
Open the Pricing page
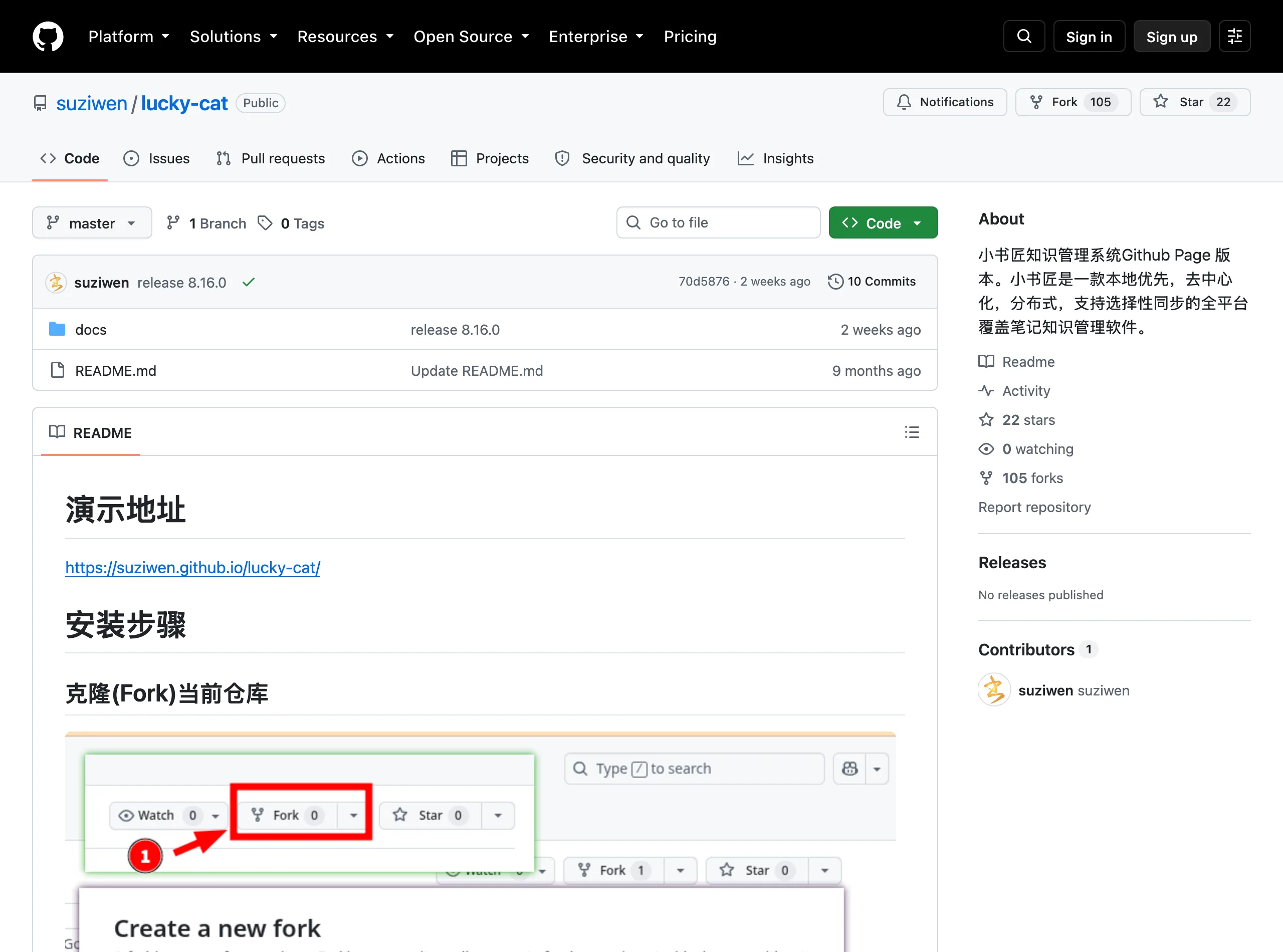click(x=690, y=36)
